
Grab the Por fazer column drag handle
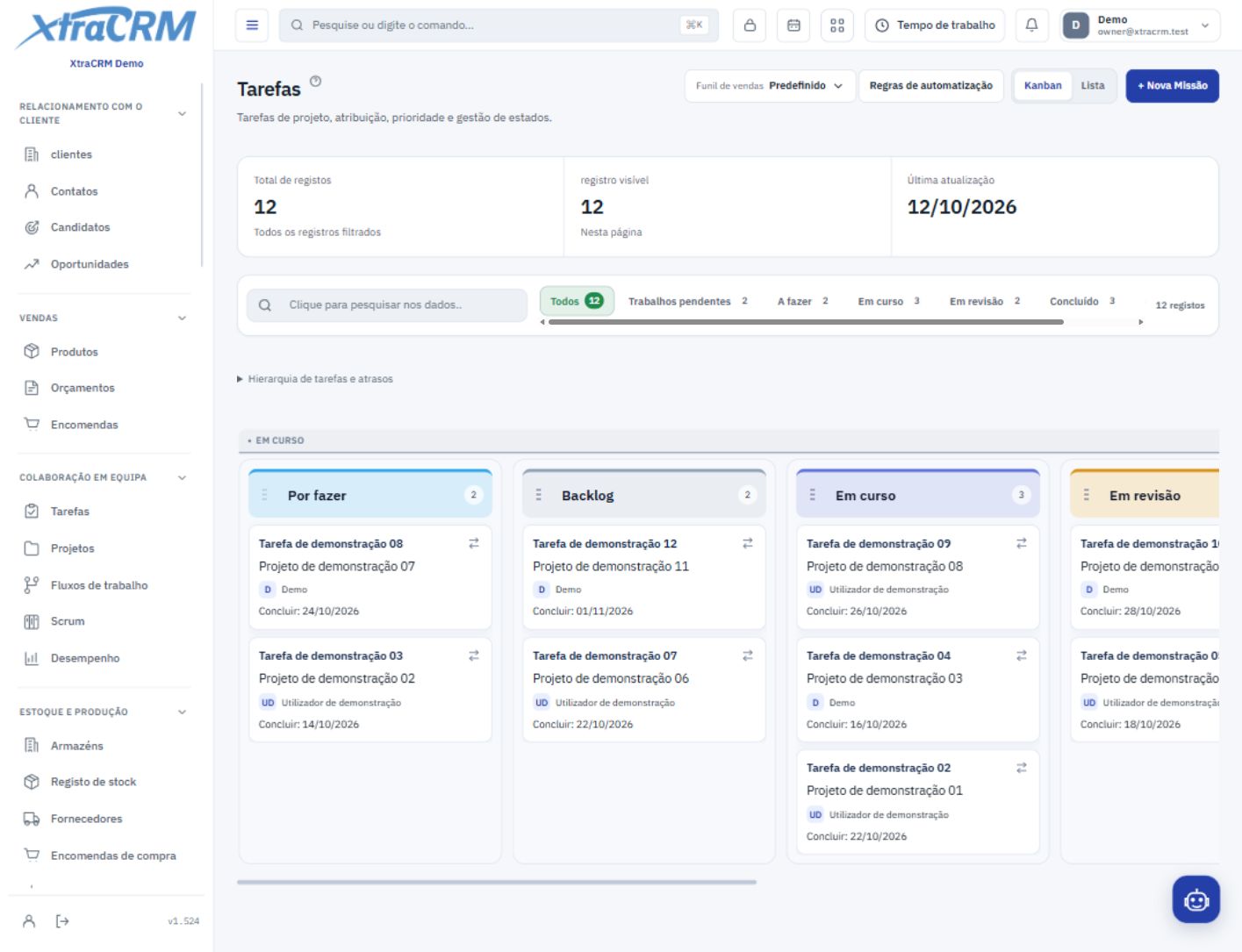pyautogui.click(x=265, y=495)
